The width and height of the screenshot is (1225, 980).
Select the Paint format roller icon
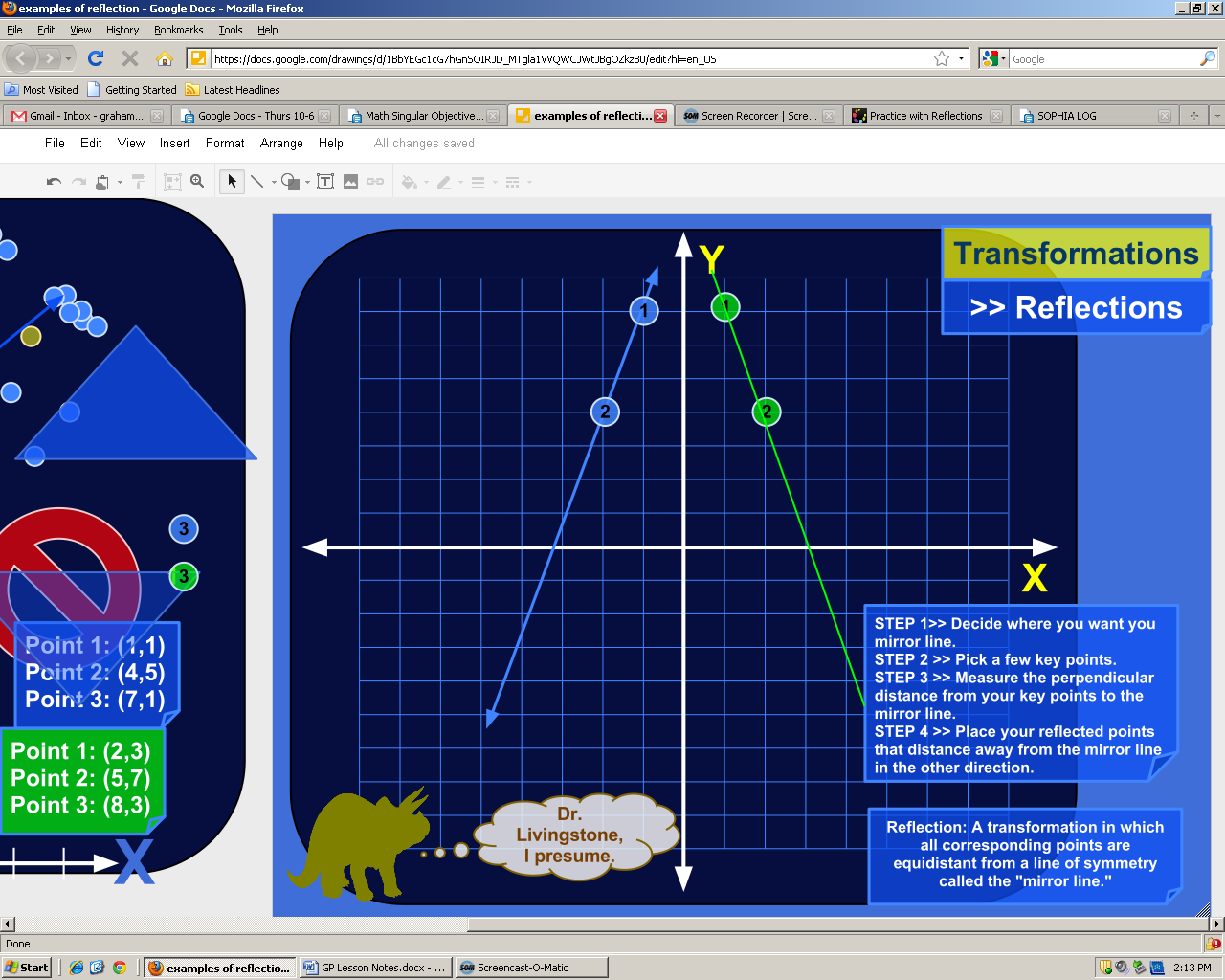click(x=139, y=182)
